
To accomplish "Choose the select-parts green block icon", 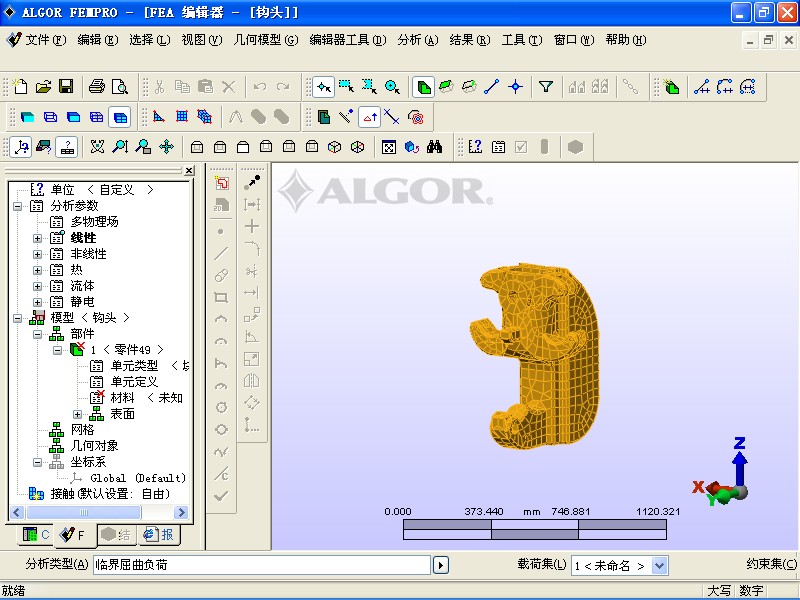I will pos(423,87).
